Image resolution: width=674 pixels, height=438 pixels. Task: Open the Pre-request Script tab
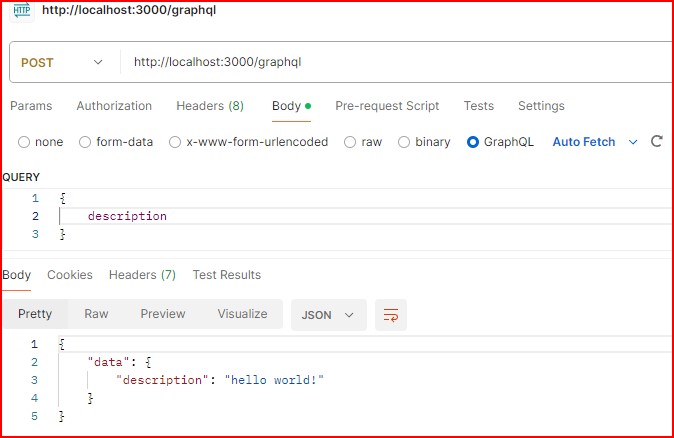click(x=387, y=106)
